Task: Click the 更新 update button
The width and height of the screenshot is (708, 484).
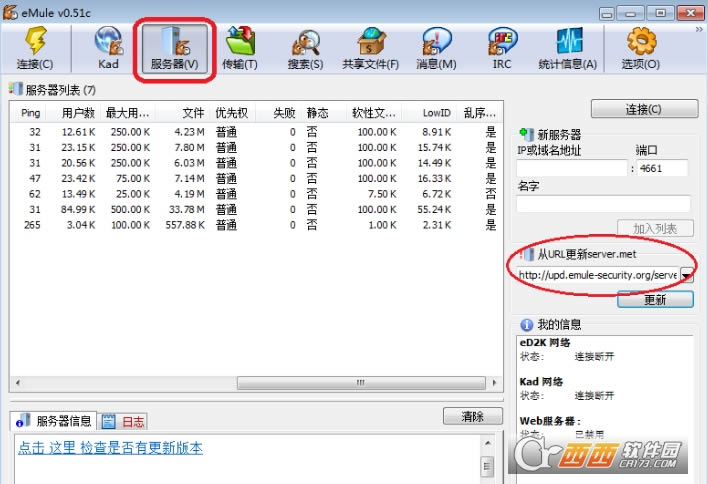Action: (655, 299)
